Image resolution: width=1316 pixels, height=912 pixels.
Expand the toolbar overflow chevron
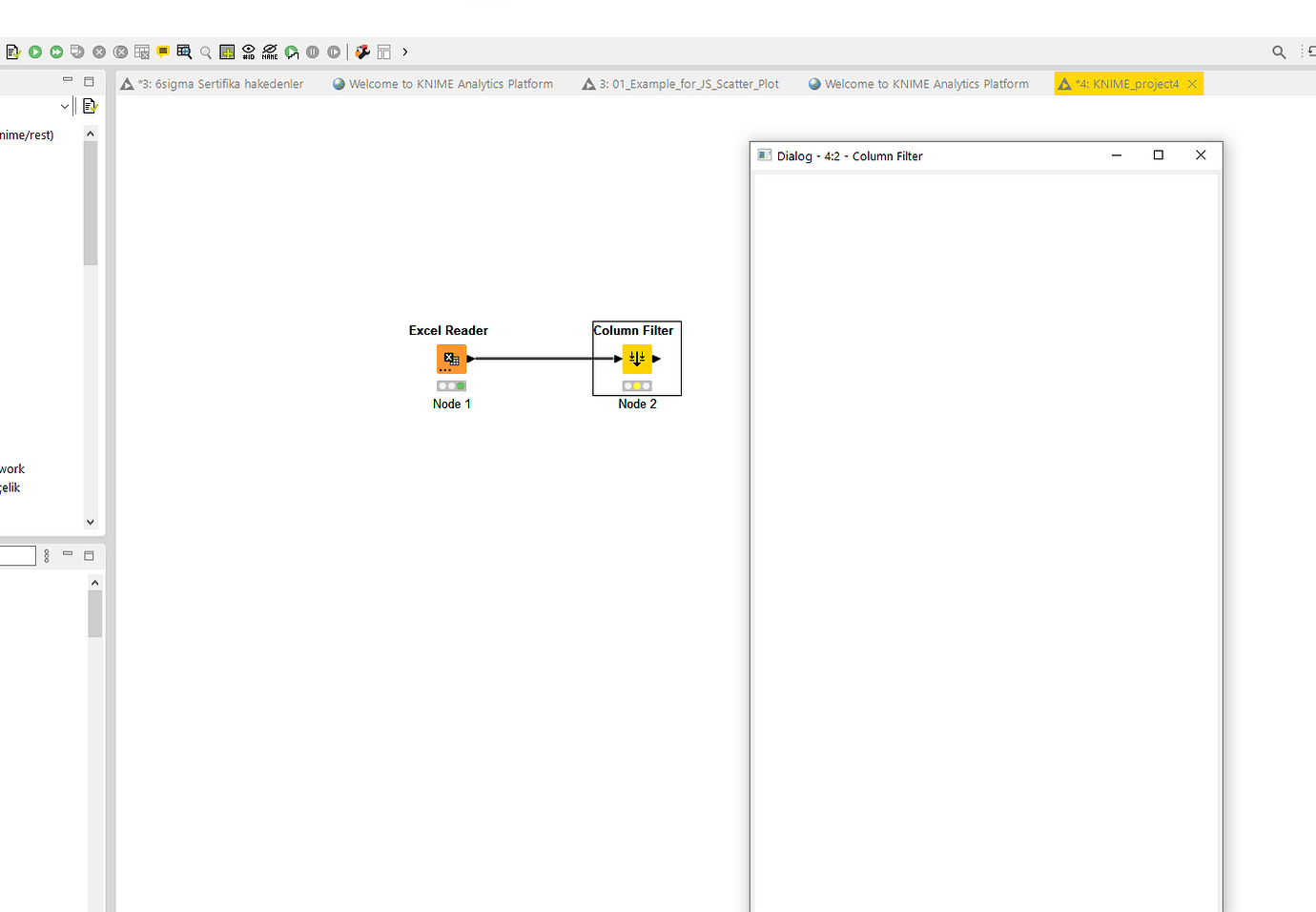(404, 52)
